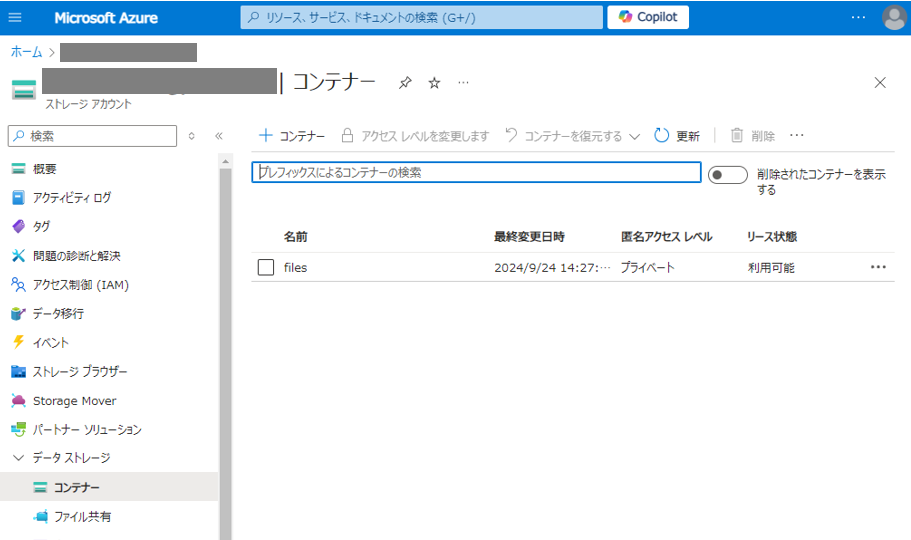Open the Azure portal hamburger menu

tap(15, 17)
